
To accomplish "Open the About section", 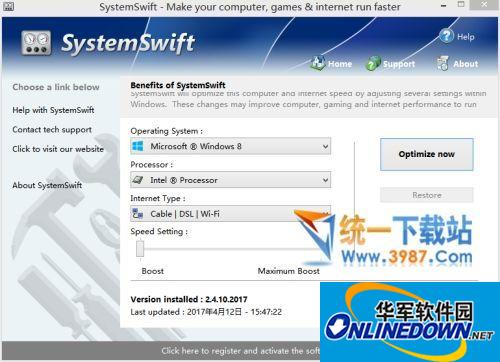I will click(465, 64).
